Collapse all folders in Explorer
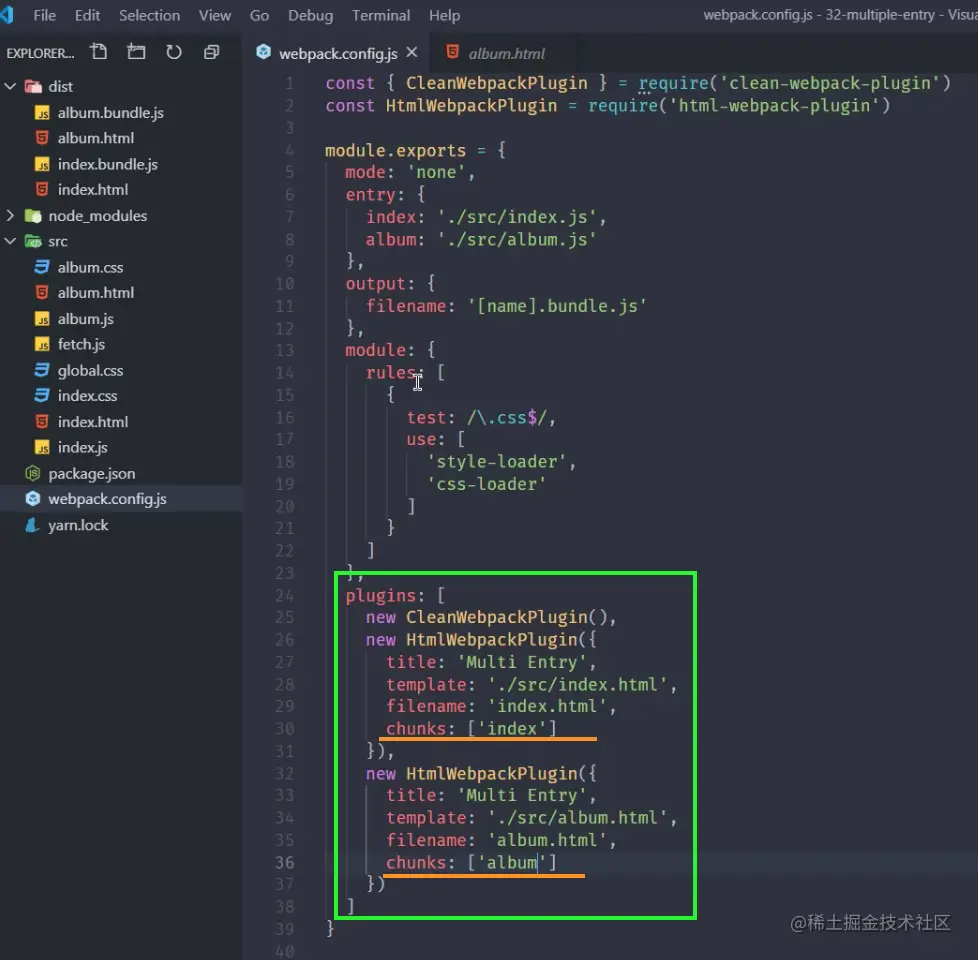Viewport: 978px width, 960px height. 211,52
